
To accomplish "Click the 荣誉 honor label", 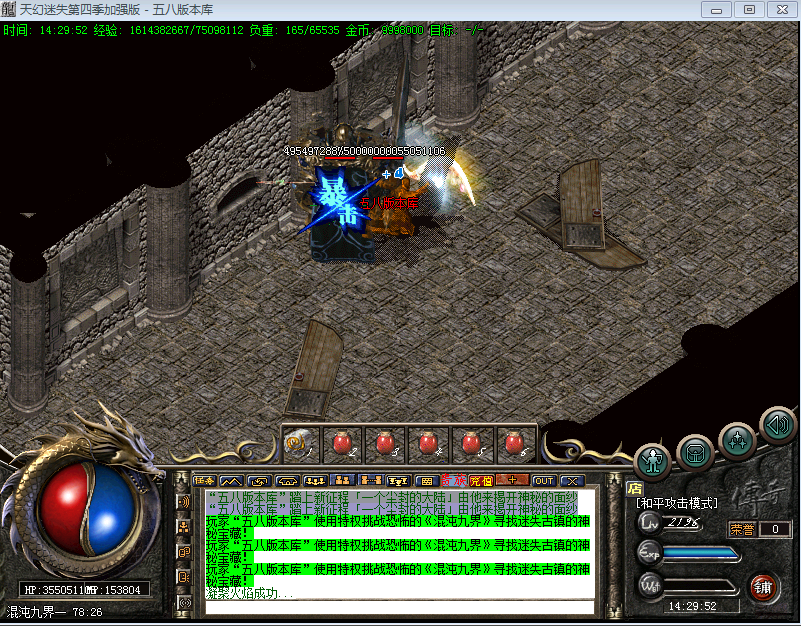I will coord(742,529).
